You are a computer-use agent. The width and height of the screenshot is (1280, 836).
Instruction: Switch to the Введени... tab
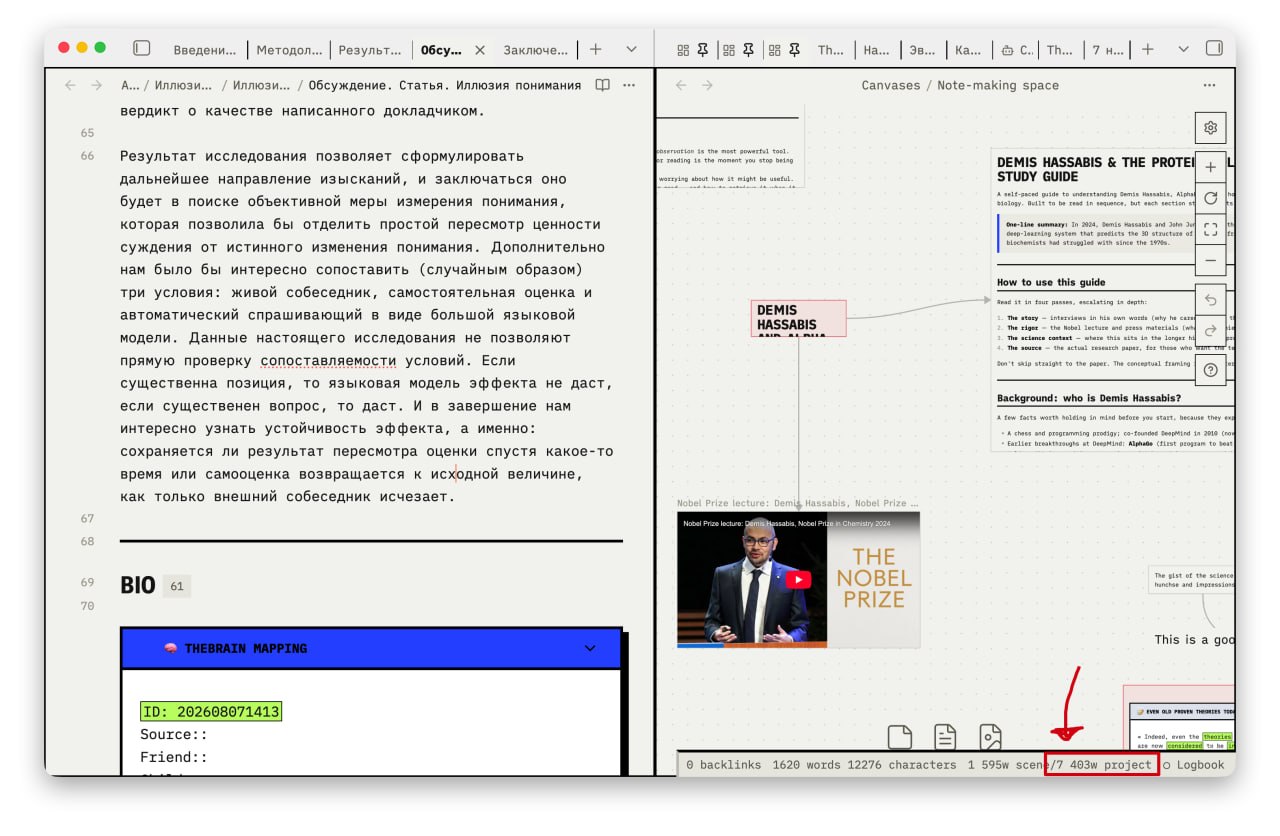pos(205,49)
